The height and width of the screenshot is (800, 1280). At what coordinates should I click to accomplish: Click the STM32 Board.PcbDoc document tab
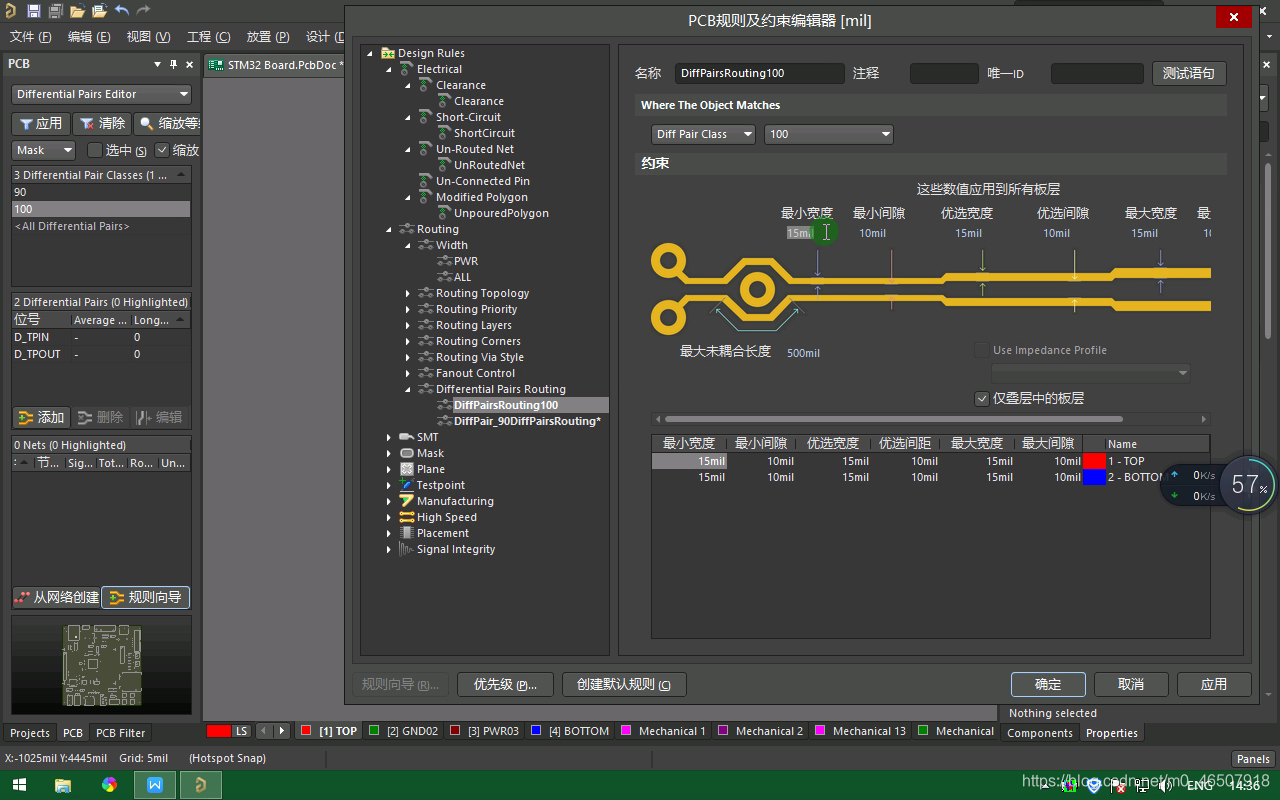pos(277,65)
